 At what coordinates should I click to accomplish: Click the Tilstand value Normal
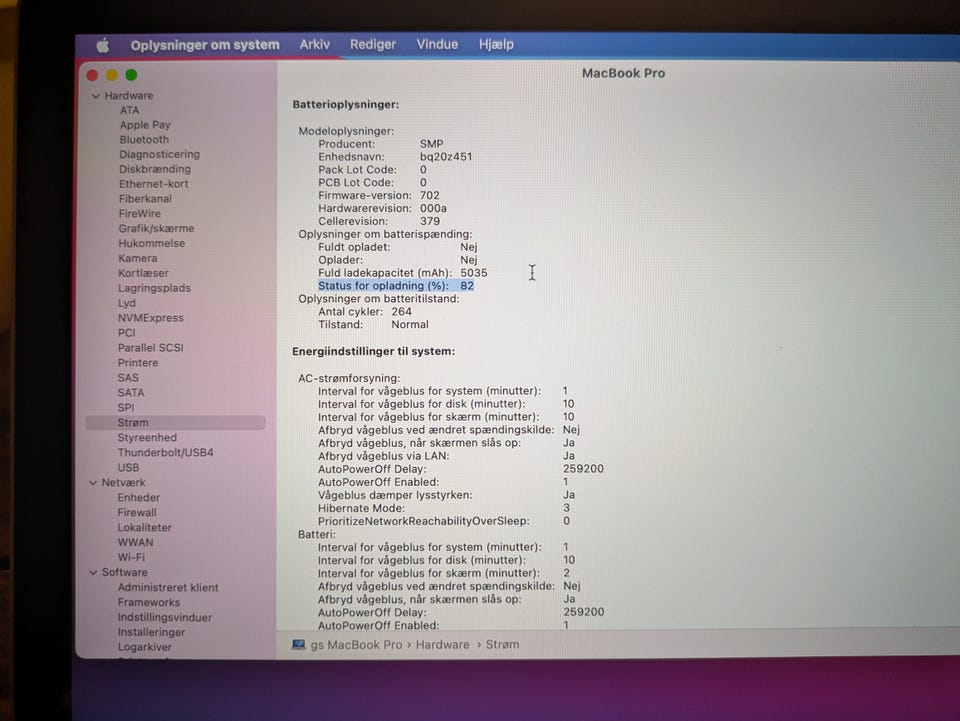pos(410,324)
